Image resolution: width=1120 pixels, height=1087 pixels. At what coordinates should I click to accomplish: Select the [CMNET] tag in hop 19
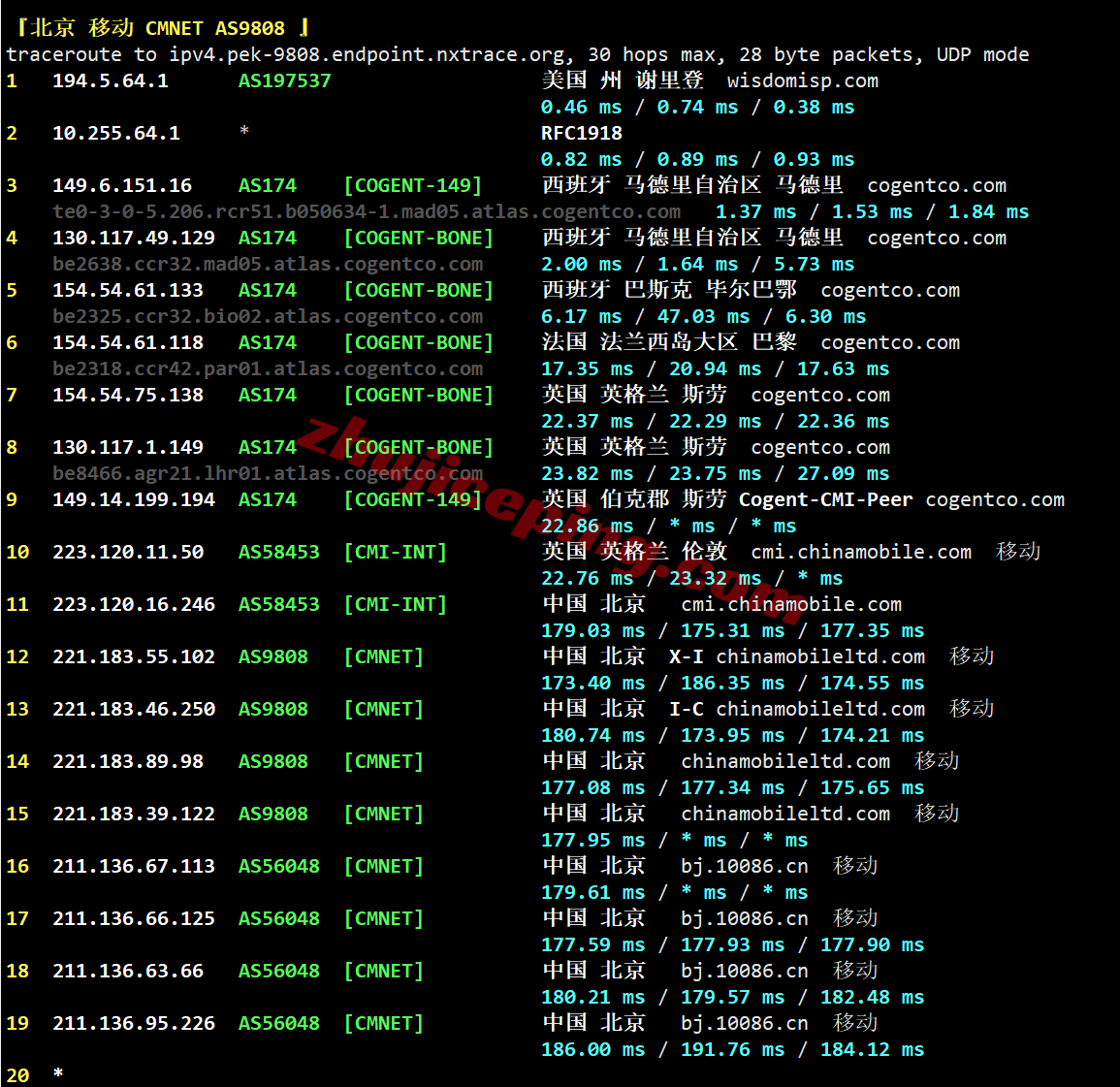(x=384, y=1023)
